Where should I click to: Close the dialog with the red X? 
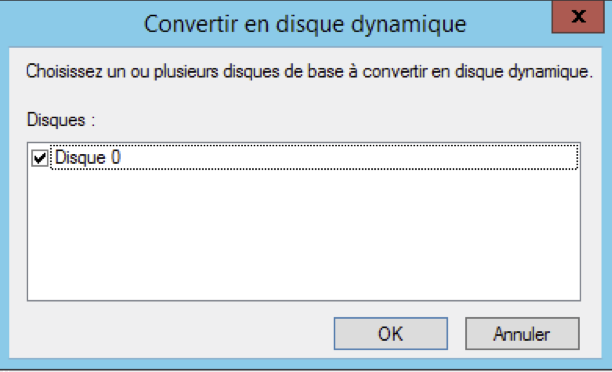coord(578,17)
